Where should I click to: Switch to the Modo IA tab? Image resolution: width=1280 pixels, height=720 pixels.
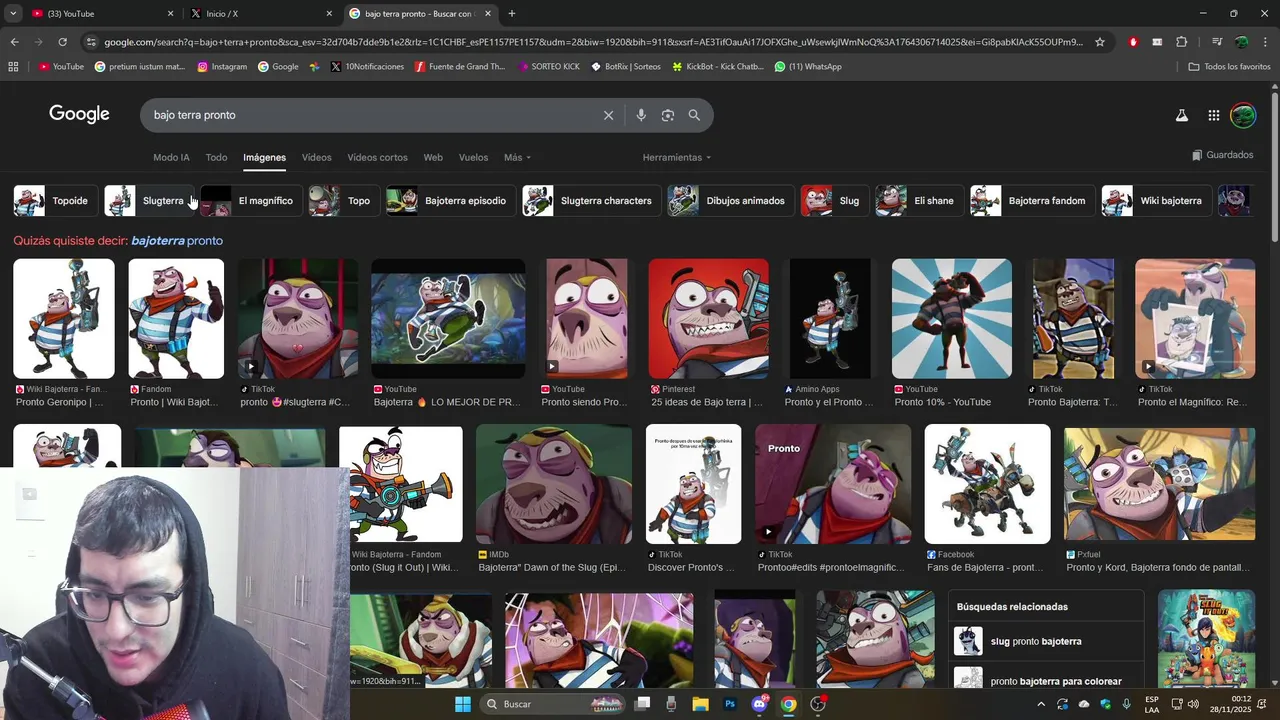click(171, 157)
